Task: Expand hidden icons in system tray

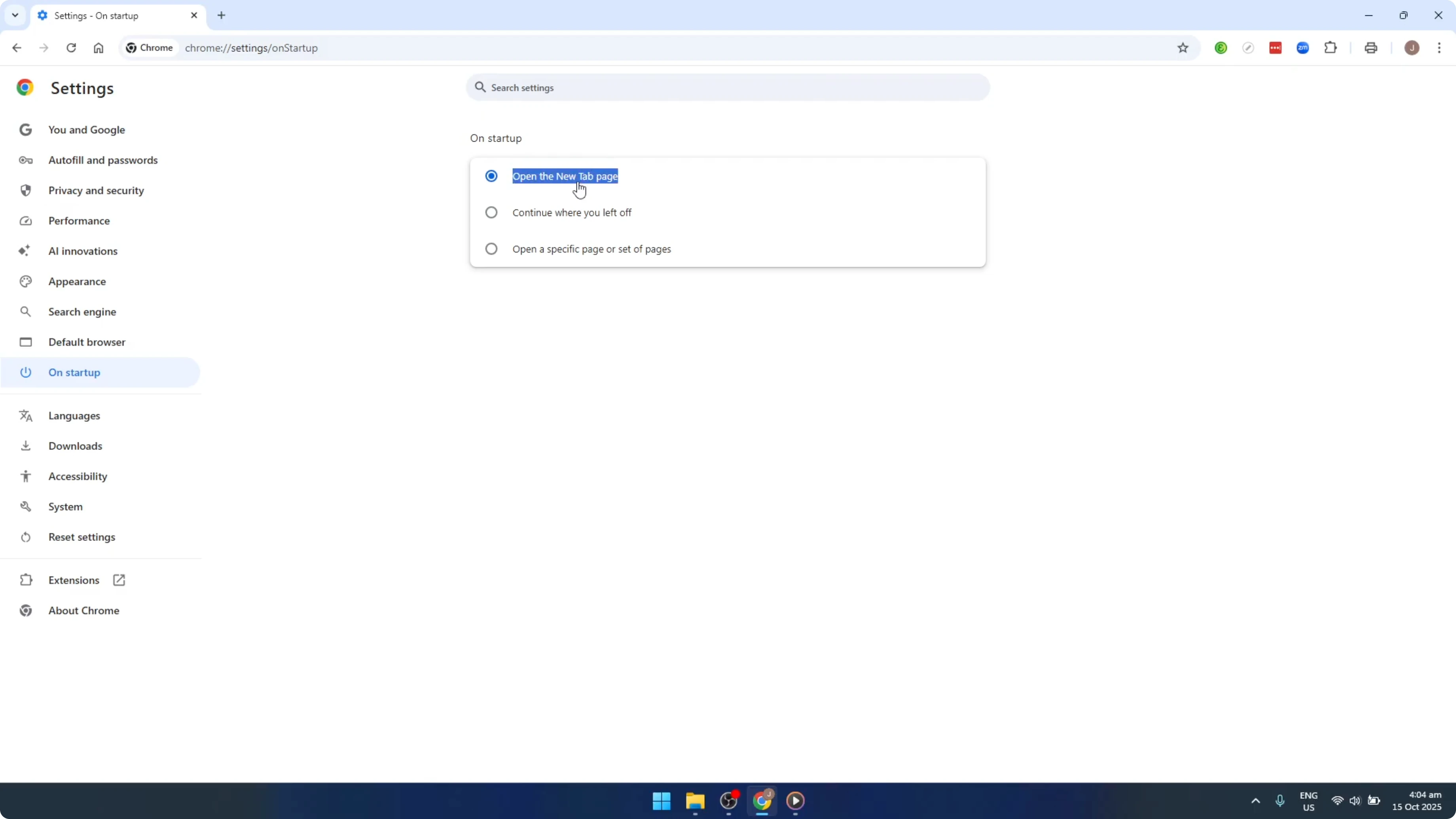Action: [1255, 801]
